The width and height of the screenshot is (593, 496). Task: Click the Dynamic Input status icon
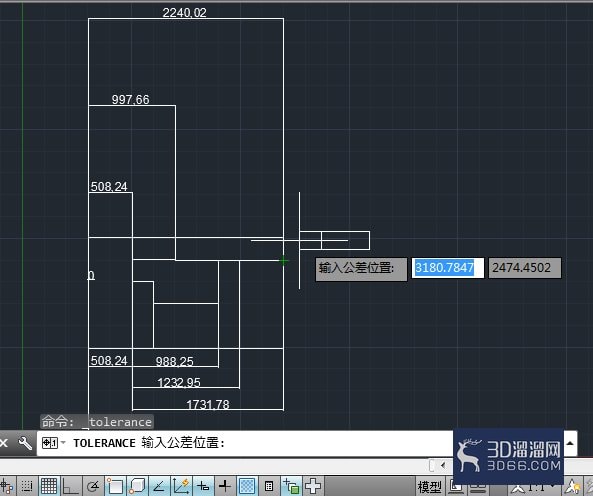tap(203, 486)
